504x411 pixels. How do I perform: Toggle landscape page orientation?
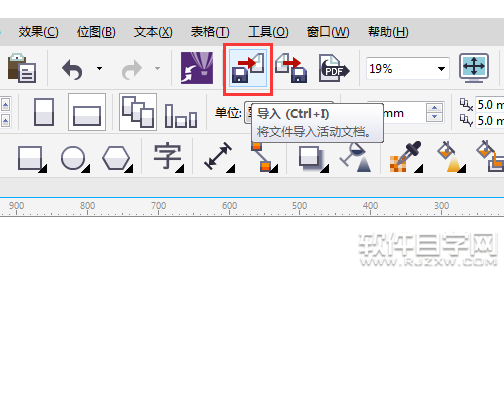tap(87, 112)
